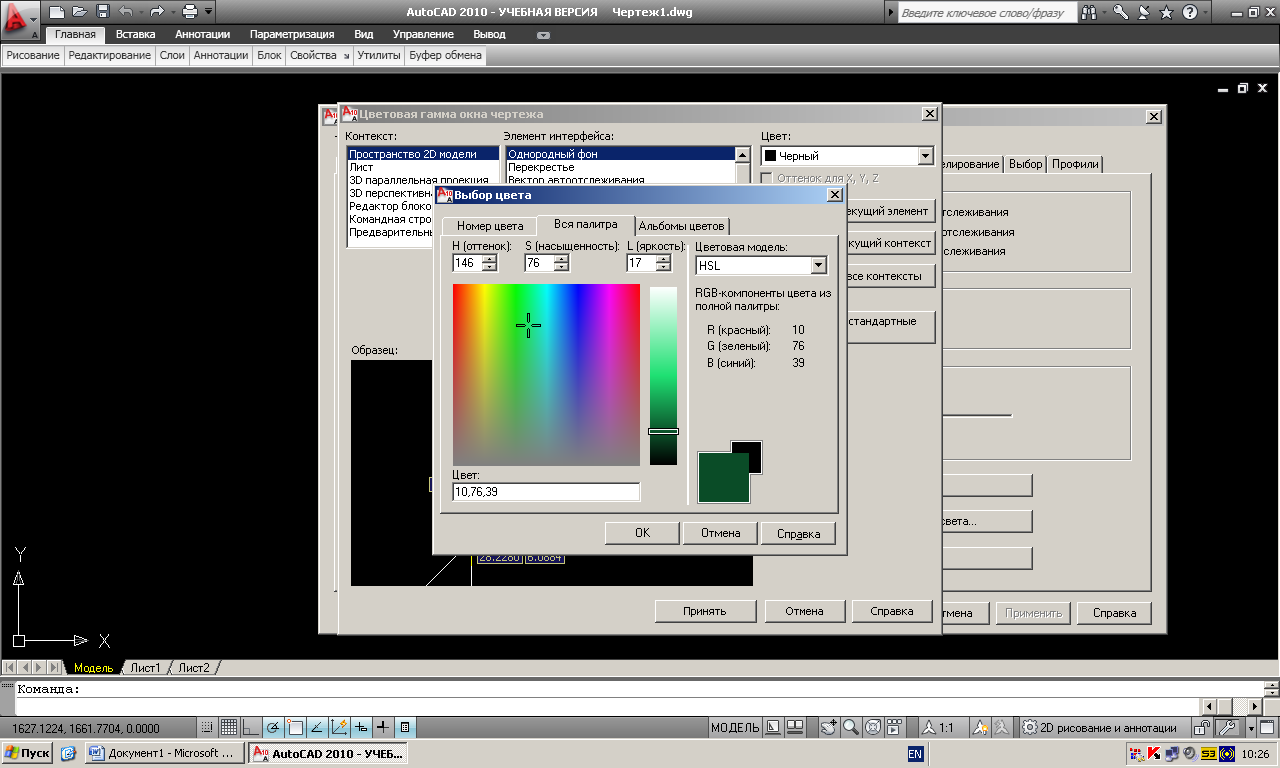Toggle Object snap in status bar

tap(294, 727)
